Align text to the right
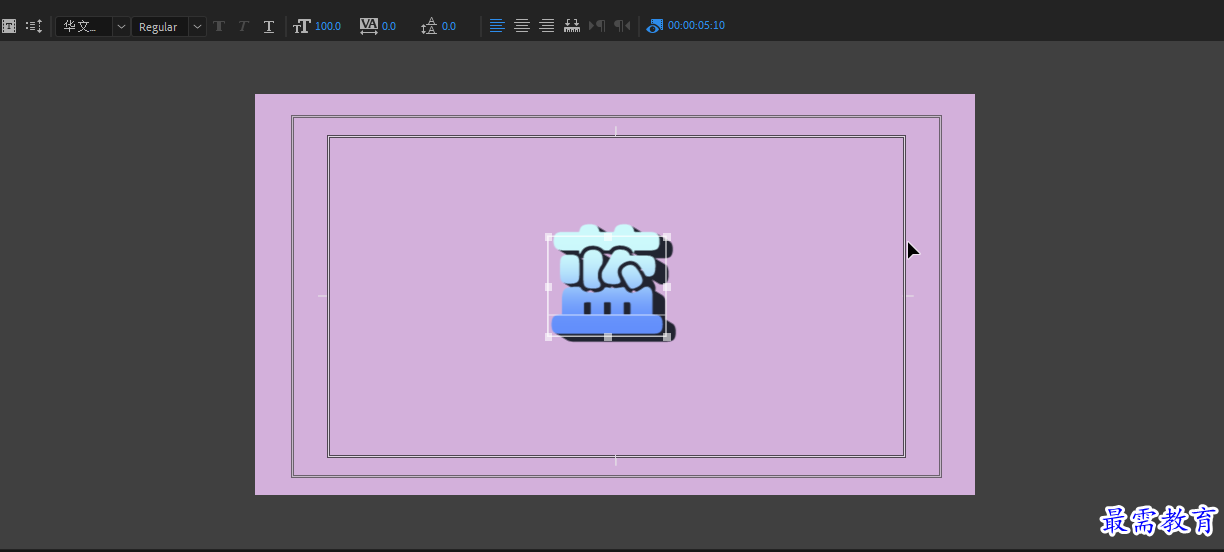 (x=546, y=26)
